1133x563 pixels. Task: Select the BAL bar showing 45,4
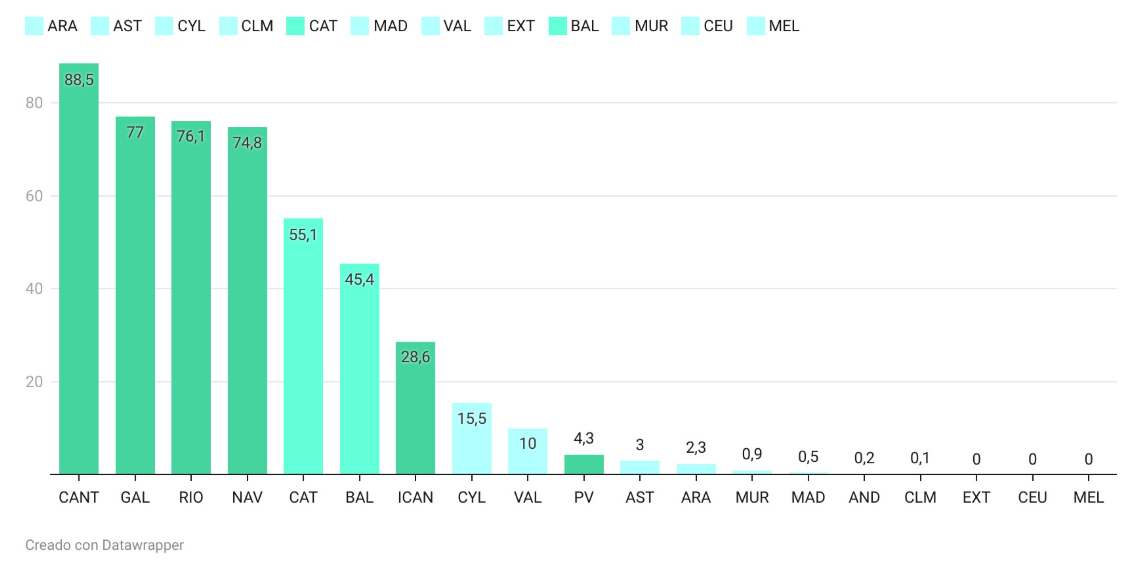click(x=359, y=370)
